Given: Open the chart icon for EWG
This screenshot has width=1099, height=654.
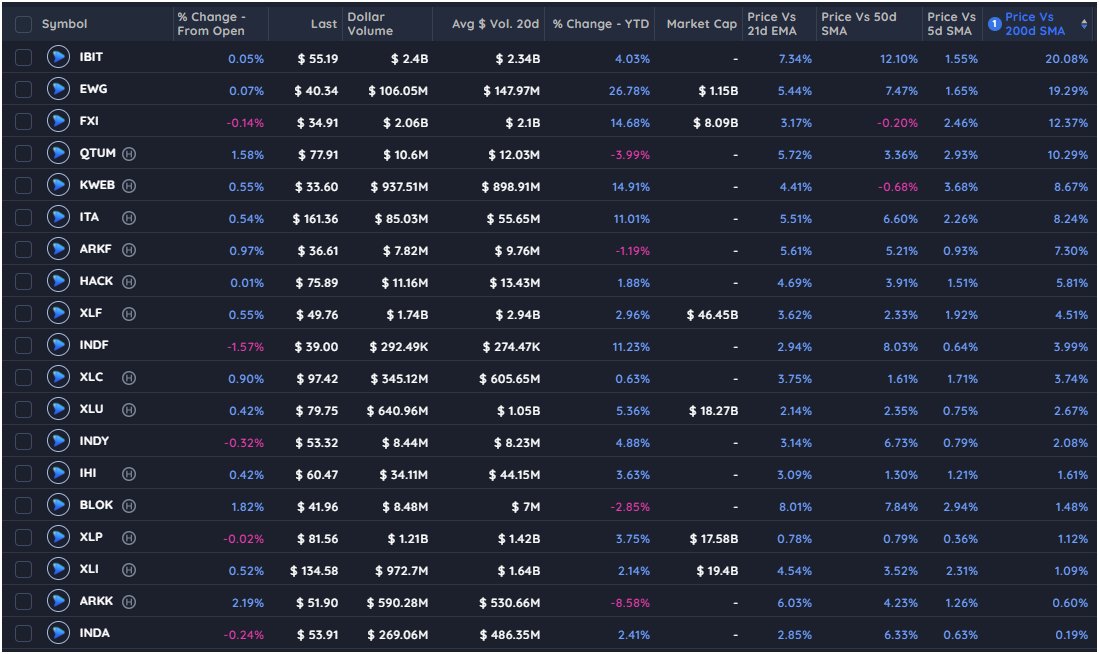Looking at the screenshot, I should [x=58, y=89].
